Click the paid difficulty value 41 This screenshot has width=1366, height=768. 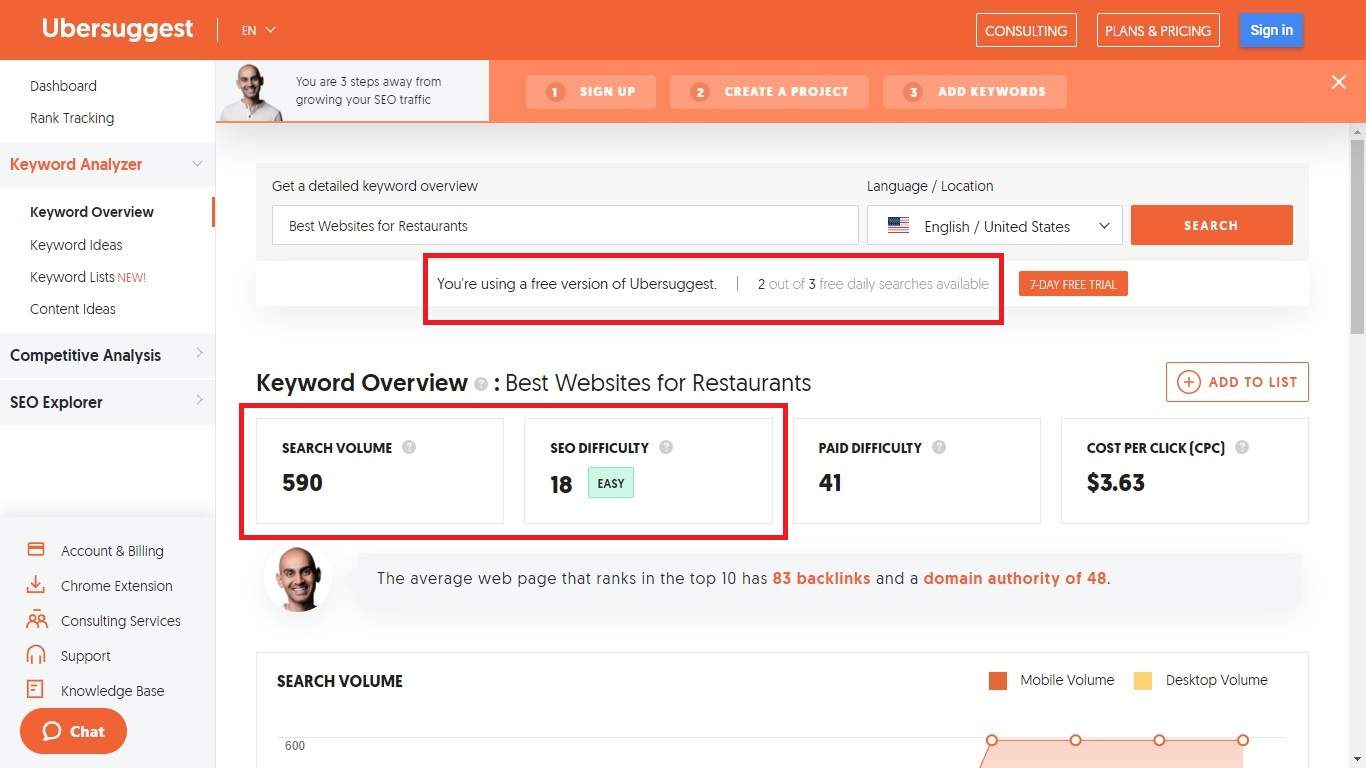click(x=830, y=483)
